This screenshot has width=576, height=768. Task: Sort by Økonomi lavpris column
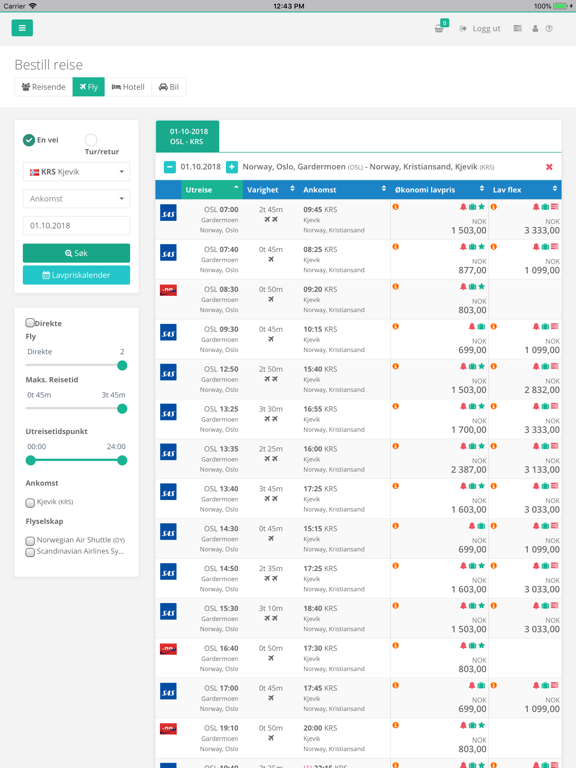[439, 190]
